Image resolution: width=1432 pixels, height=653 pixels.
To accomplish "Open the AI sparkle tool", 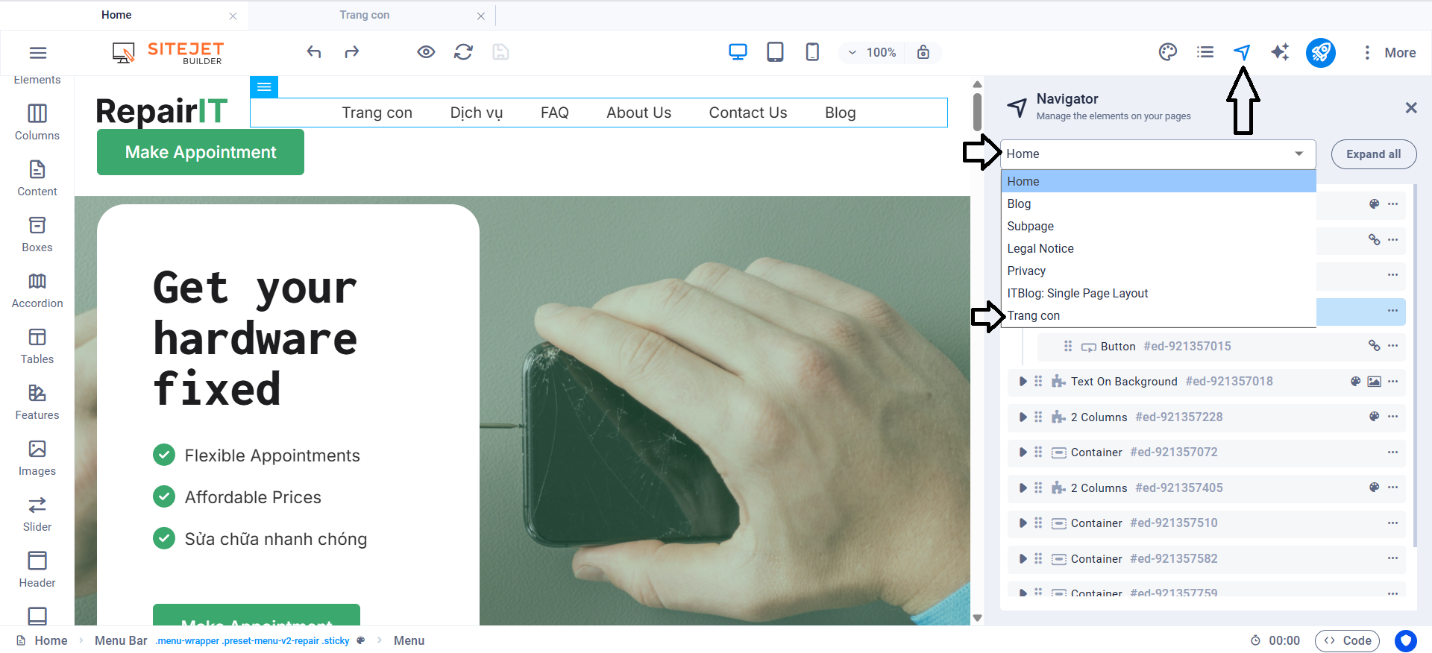I will [x=1279, y=52].
